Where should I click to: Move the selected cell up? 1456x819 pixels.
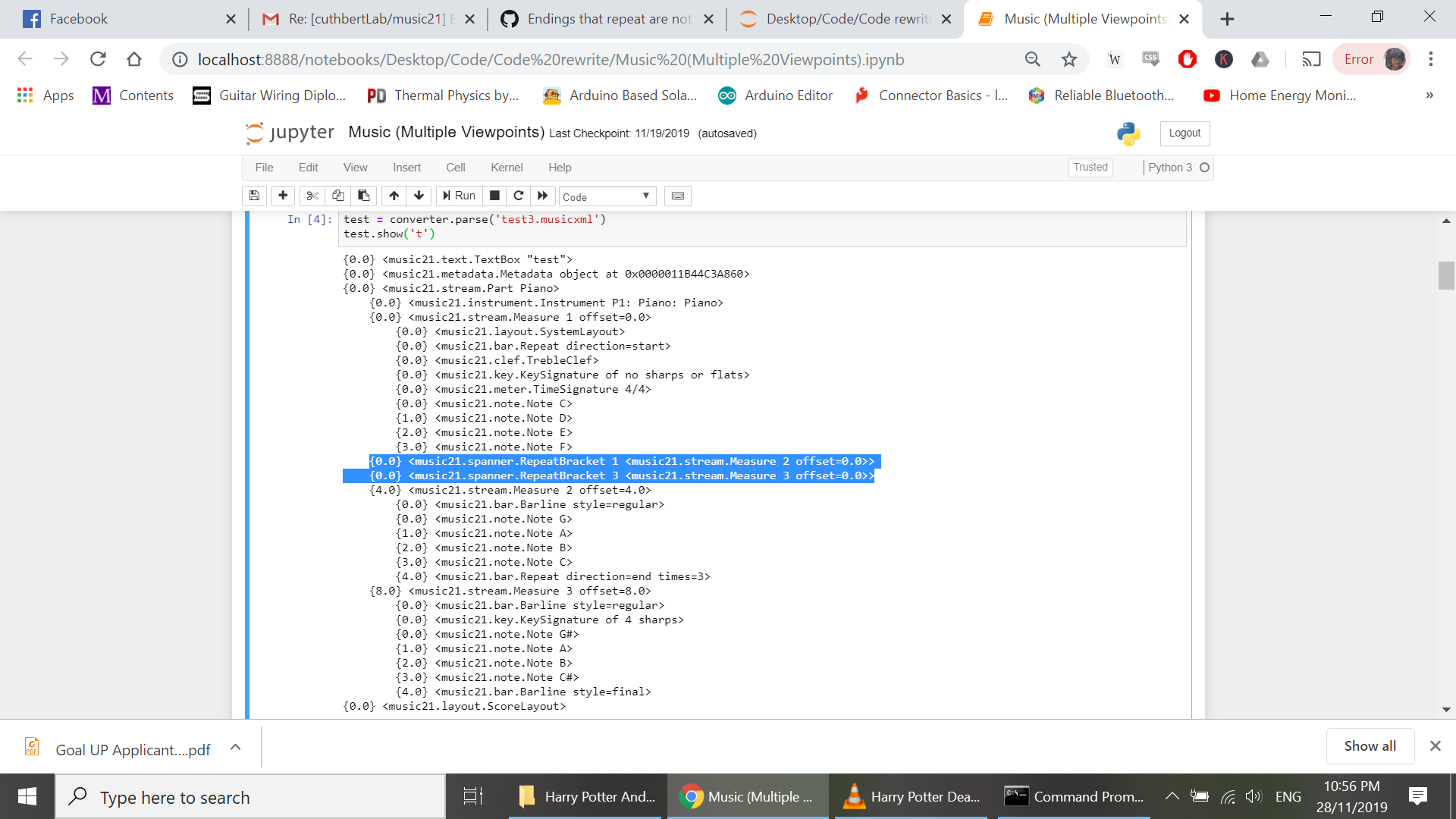pyautogui.click(x=394, y=196)
